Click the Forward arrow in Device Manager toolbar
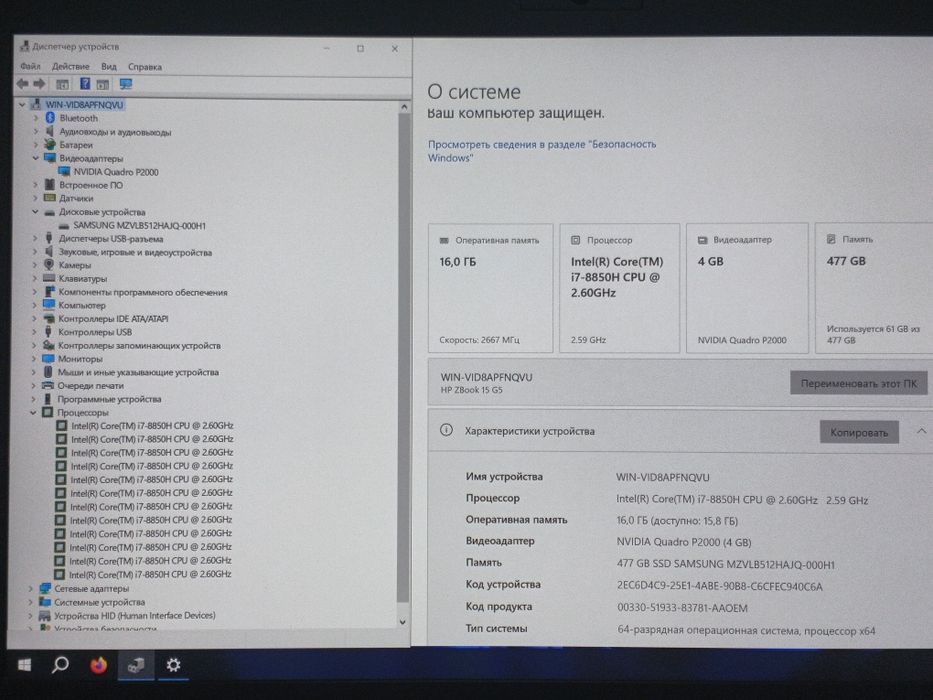Image resolution: width=933 pixels, height=700 pixels. 39,84
